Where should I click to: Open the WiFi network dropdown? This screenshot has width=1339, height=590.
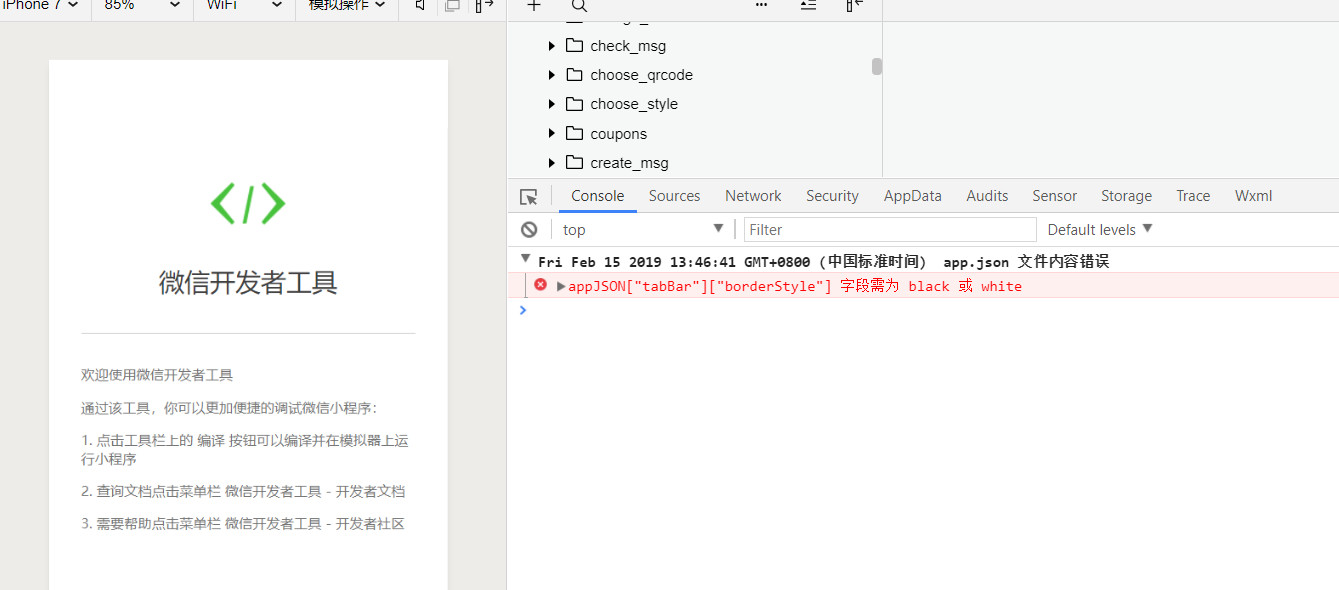click(244, 5)
